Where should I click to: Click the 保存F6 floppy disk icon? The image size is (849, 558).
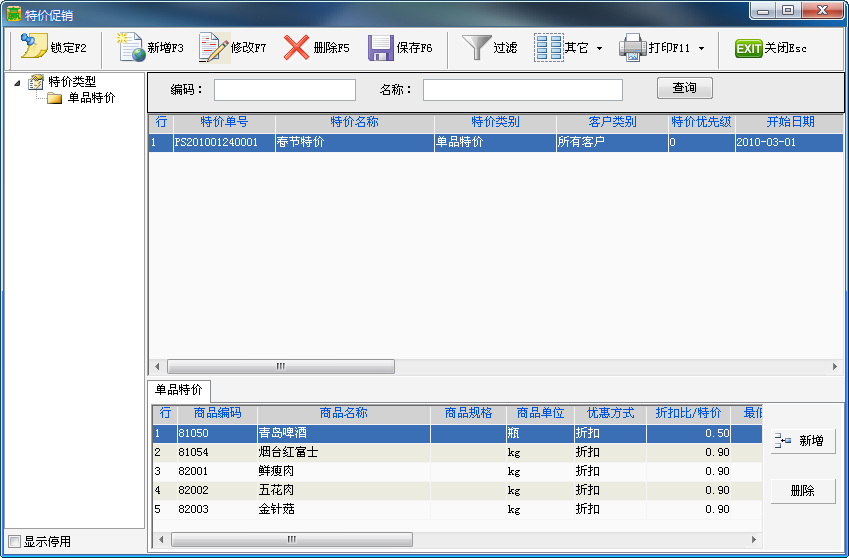381,47
